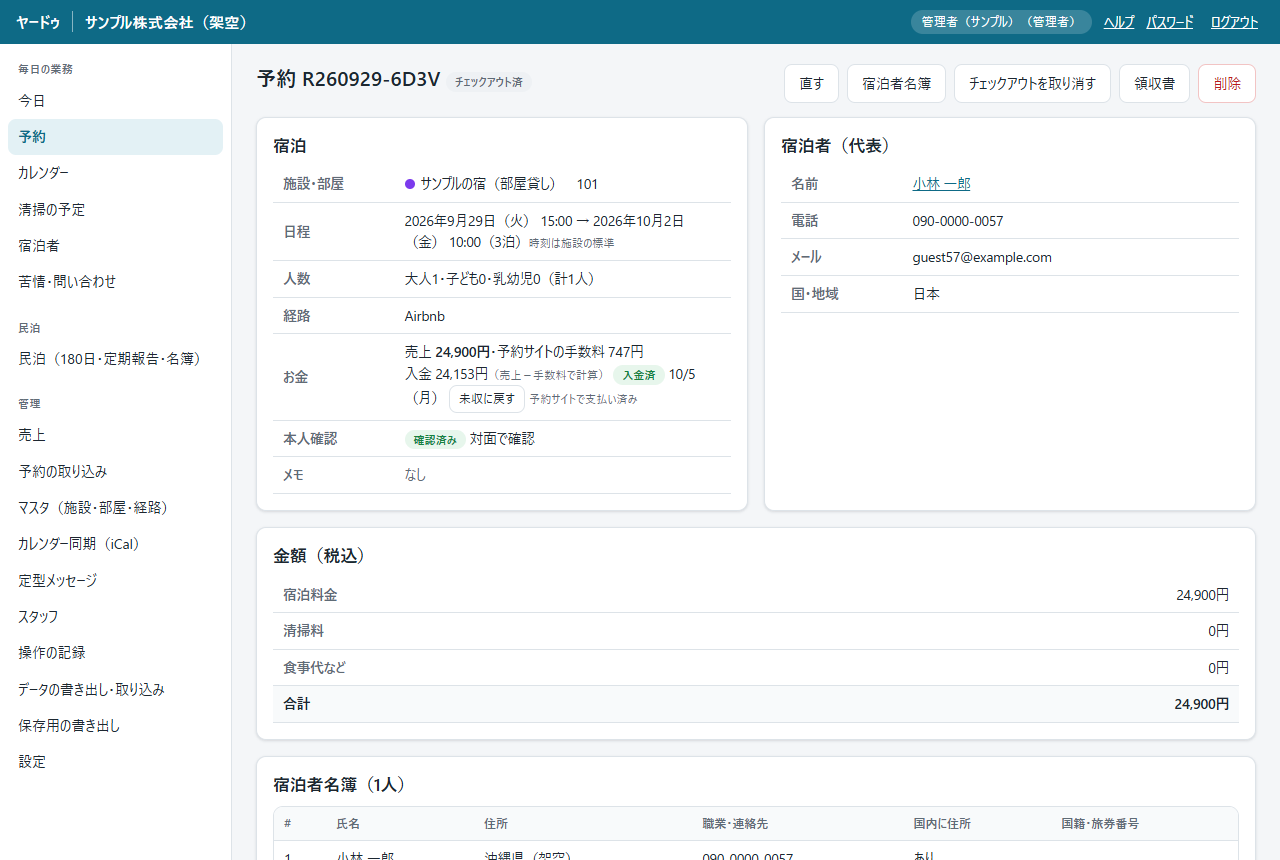The width and height of the screenshot is (1280, 860).
Task: Click the Airbnb route value
Action: [x=425, y=316]
